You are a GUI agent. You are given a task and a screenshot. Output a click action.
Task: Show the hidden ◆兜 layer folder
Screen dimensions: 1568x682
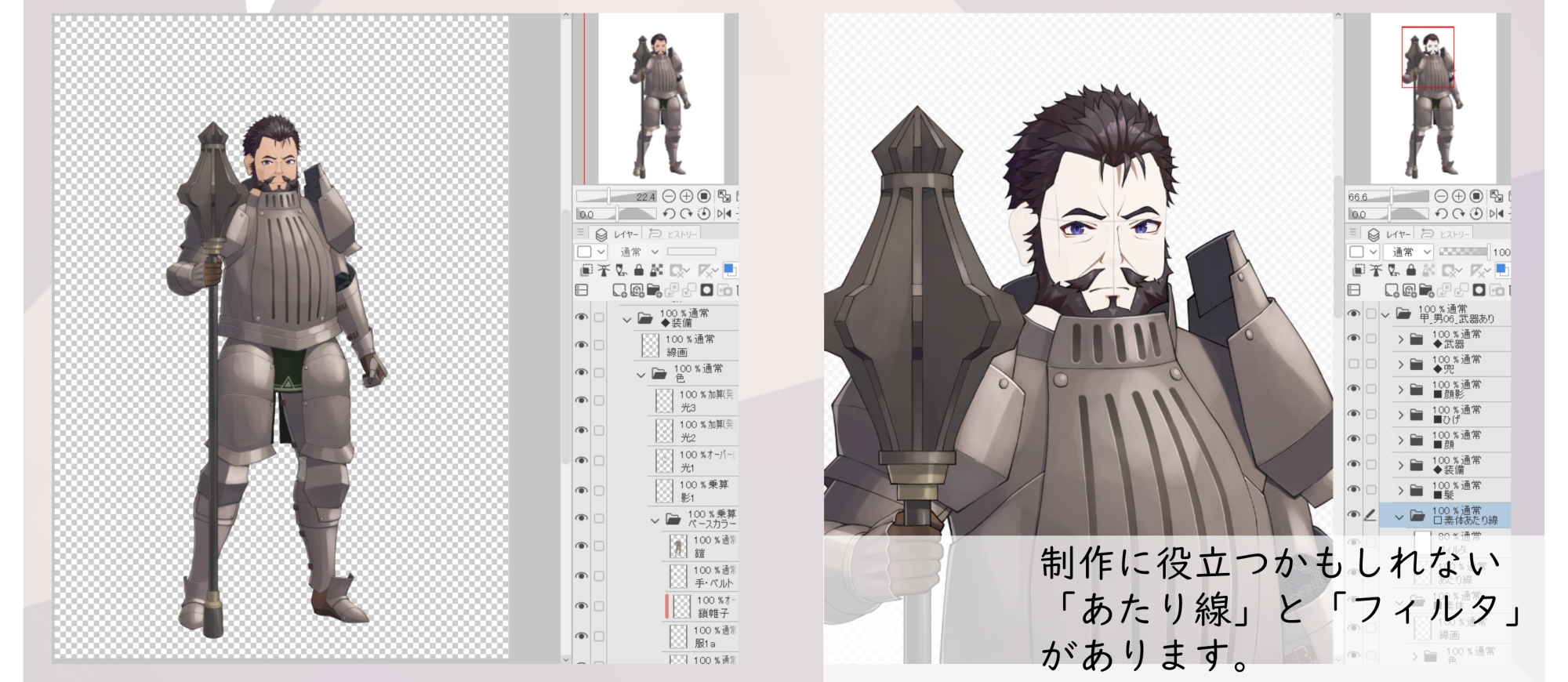tap(1354, 364)
